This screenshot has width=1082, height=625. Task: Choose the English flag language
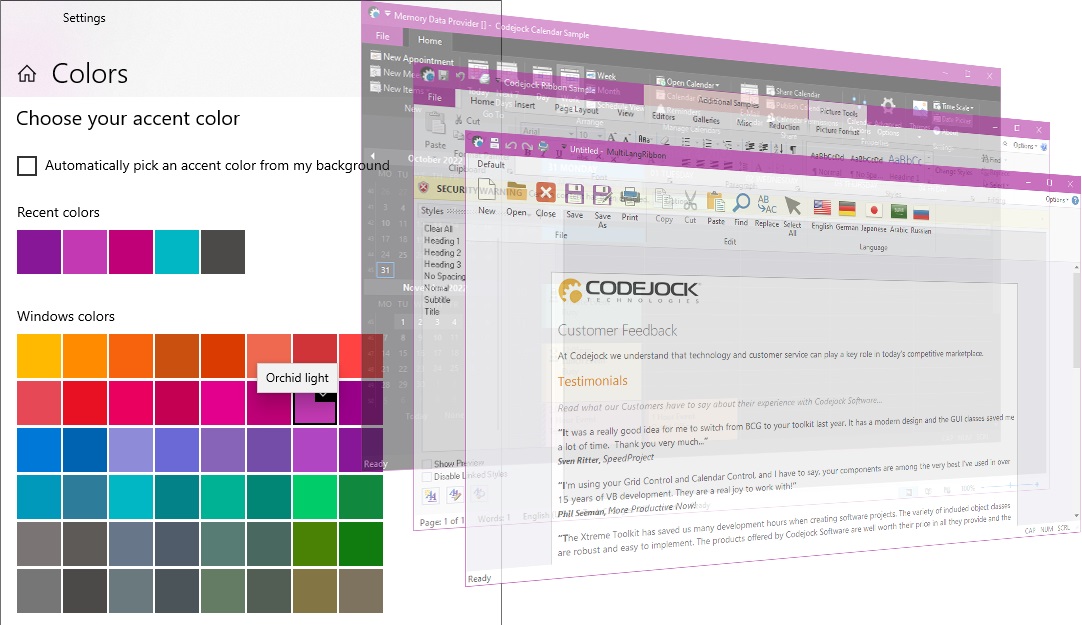coord(822,207)
